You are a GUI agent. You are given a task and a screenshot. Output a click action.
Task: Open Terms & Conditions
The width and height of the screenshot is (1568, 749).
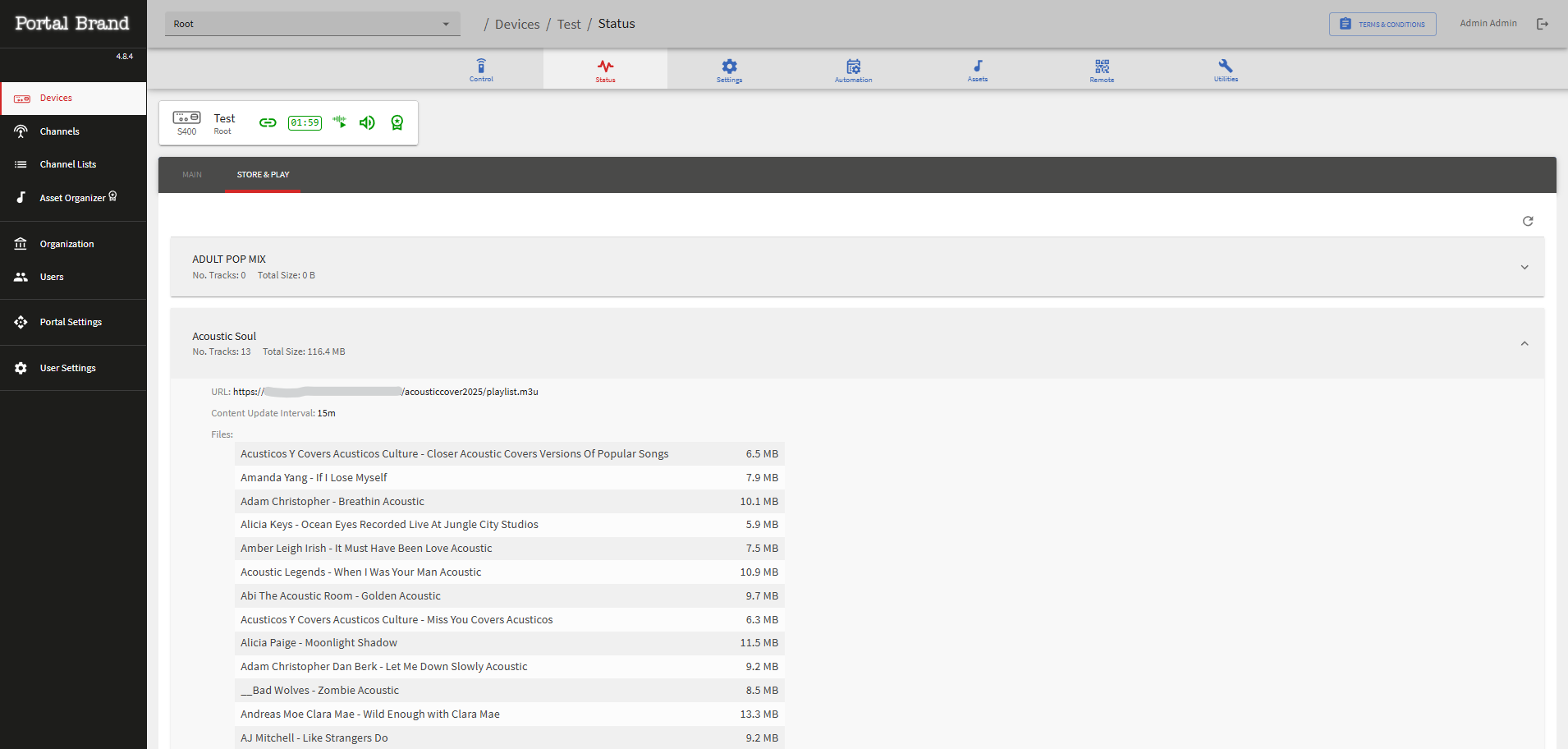pyautogui.click(x=1382, y=24)
